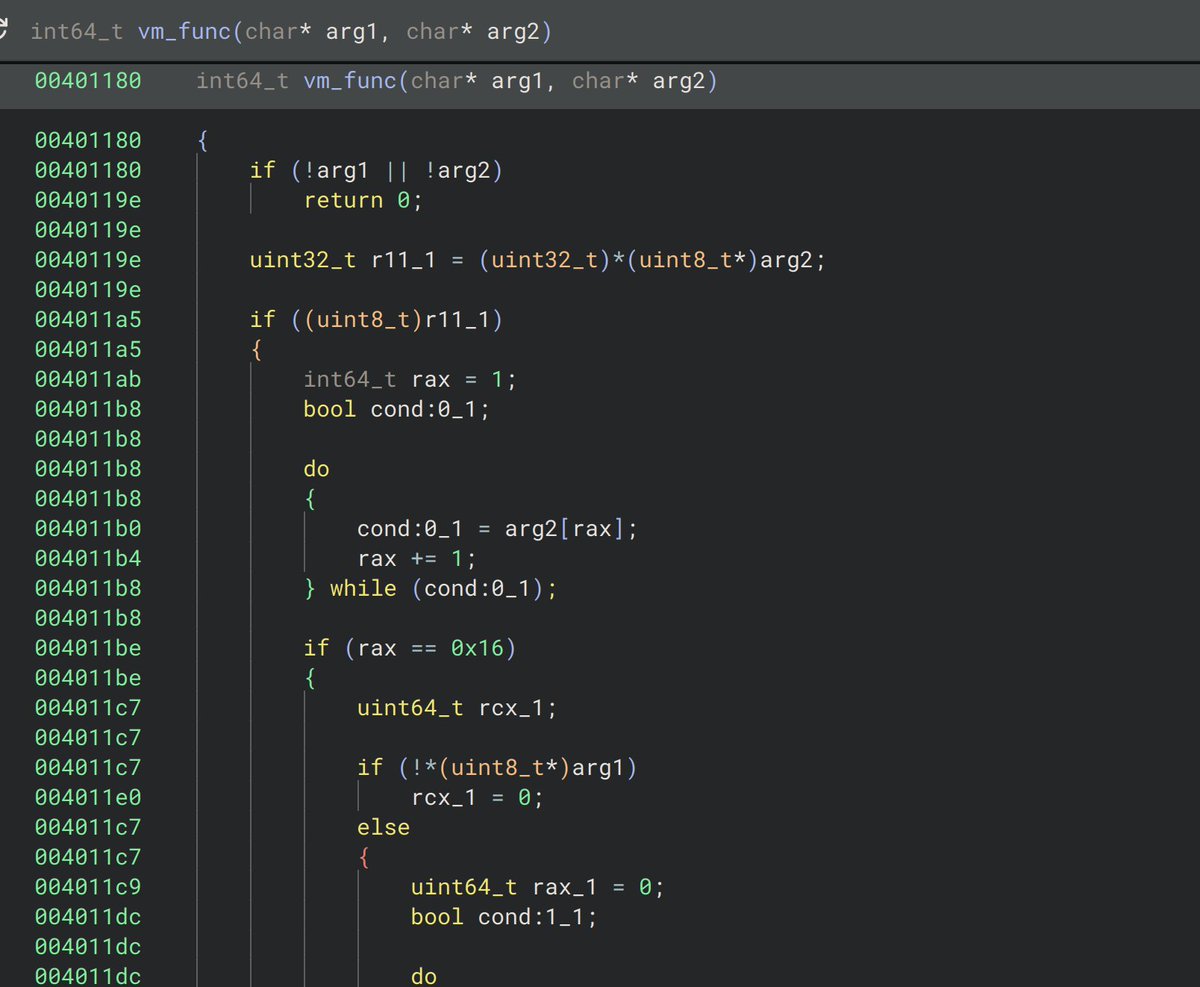
Task: Click the 'if (!arg1 || !arg2)' line
Action: [x=376, y=170]
